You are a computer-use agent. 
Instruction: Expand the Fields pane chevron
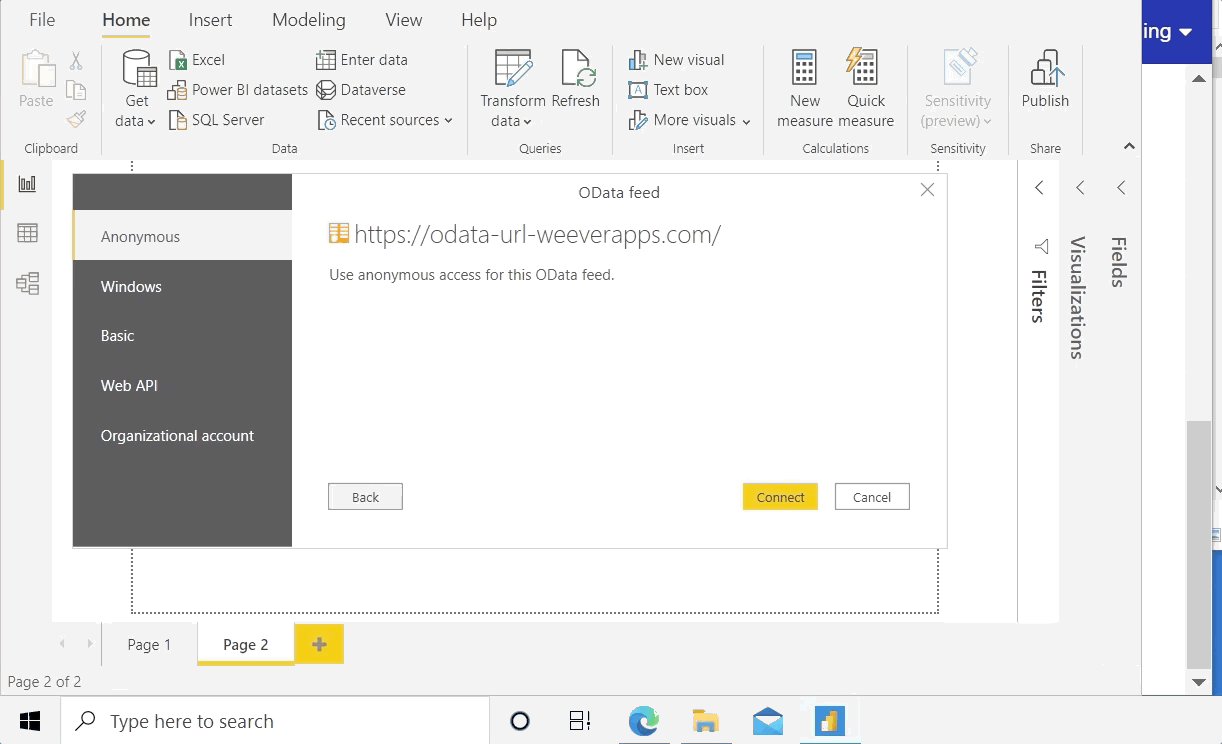click(1121, 187)
